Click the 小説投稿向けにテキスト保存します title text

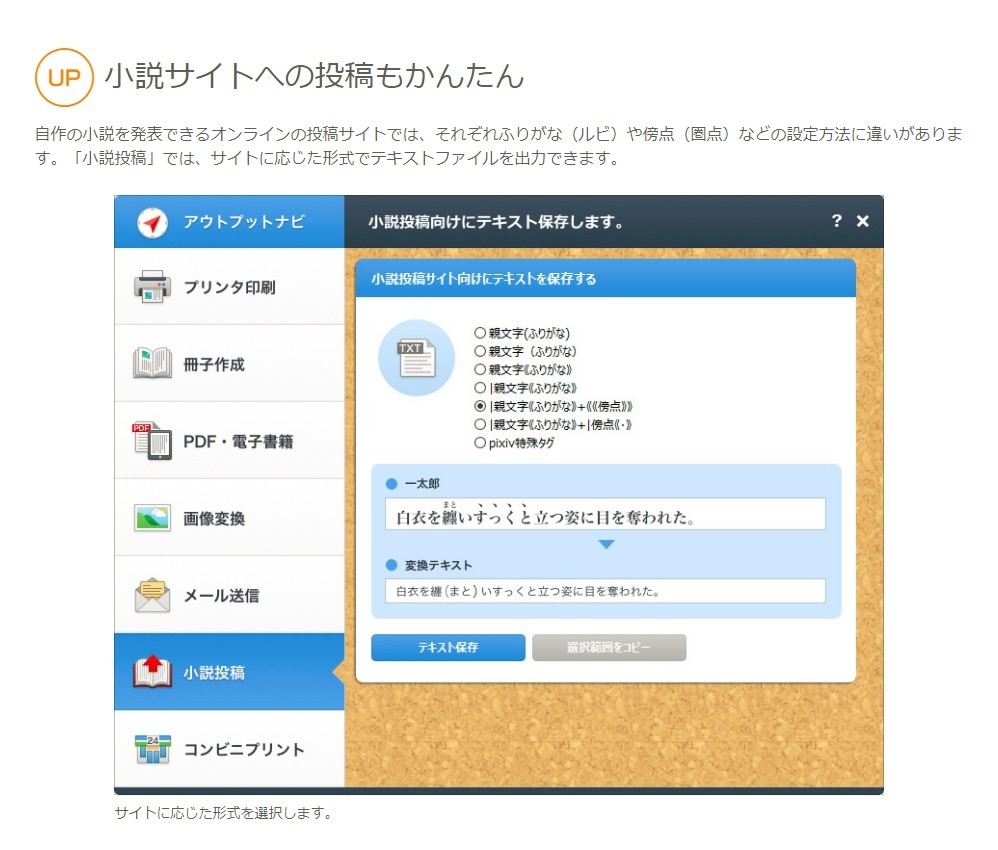[x=495, y=222]
